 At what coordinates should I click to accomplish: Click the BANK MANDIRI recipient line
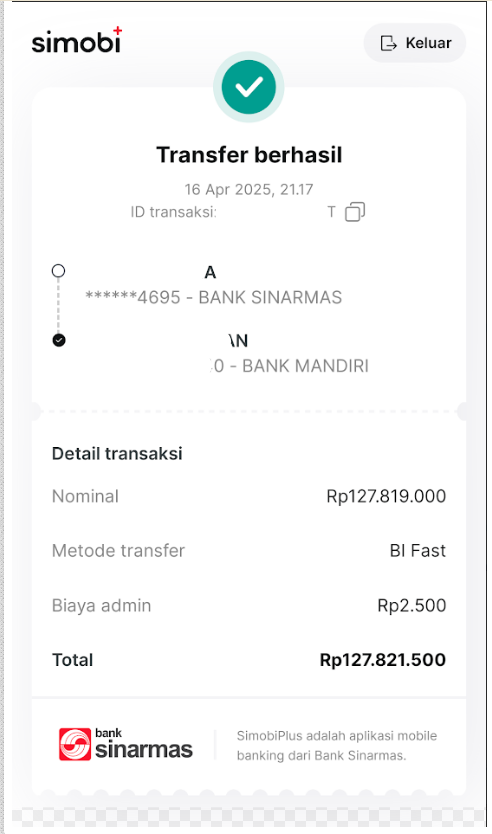coord(290,366)
